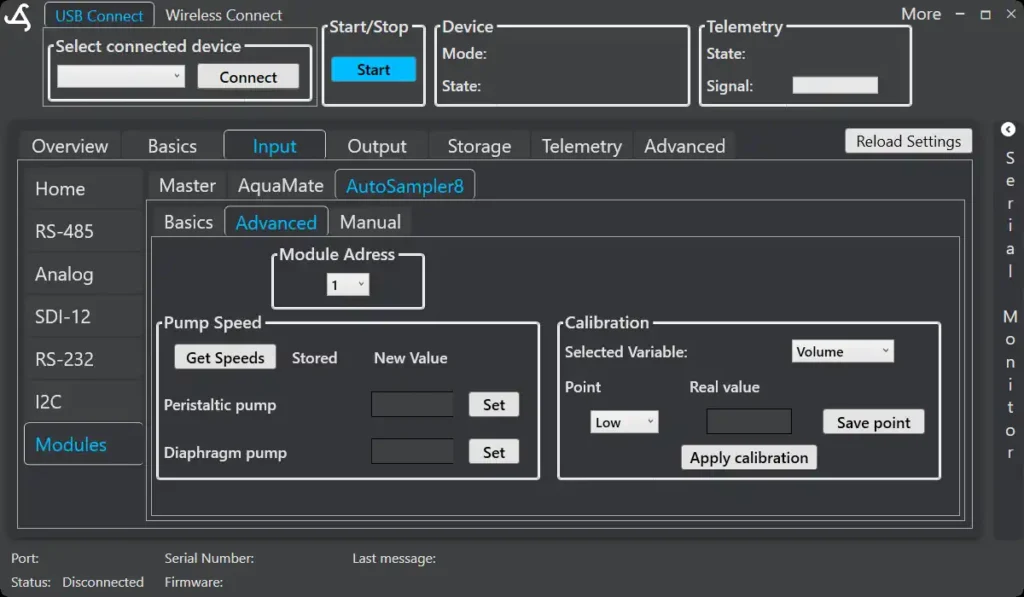Click Set for Peristaltic pump

tap(494, 404)
